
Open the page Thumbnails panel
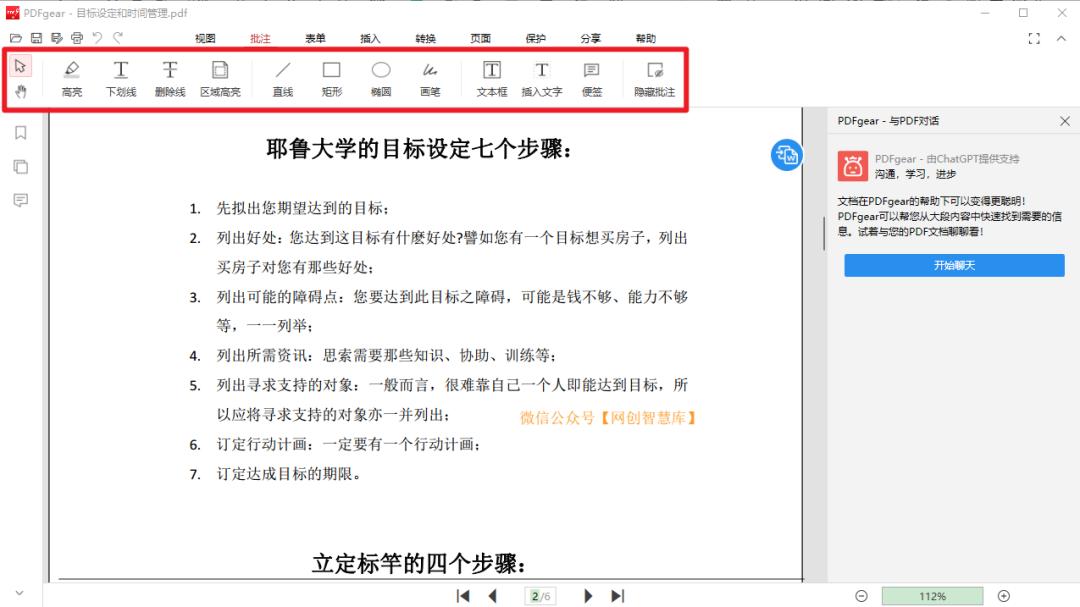[x=19, y=166]
